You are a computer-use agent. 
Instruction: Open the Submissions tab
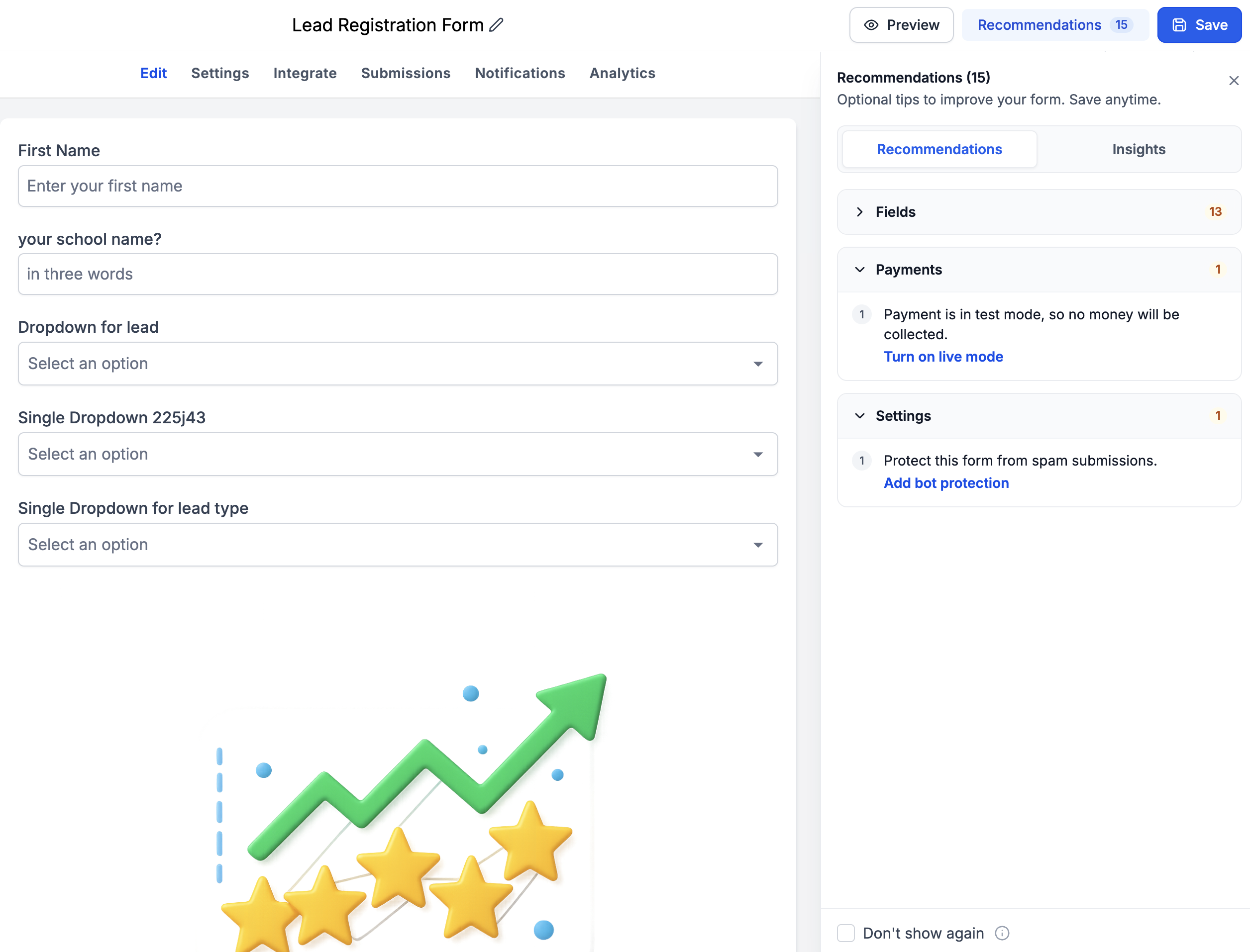pyautogui.click(x=406, y=74)
